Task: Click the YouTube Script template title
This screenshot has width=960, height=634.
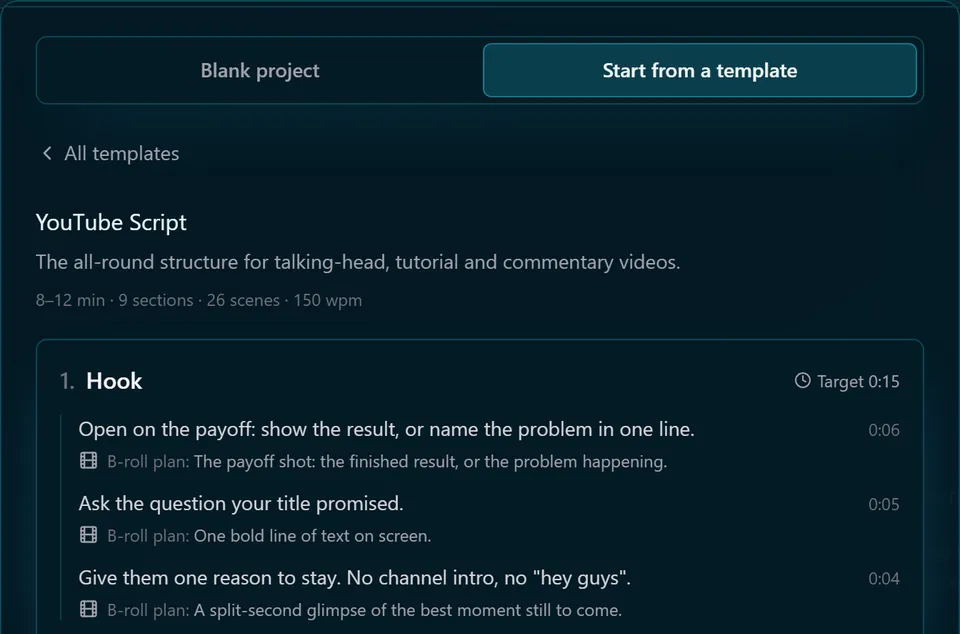Action: click(x=111, y=223)
